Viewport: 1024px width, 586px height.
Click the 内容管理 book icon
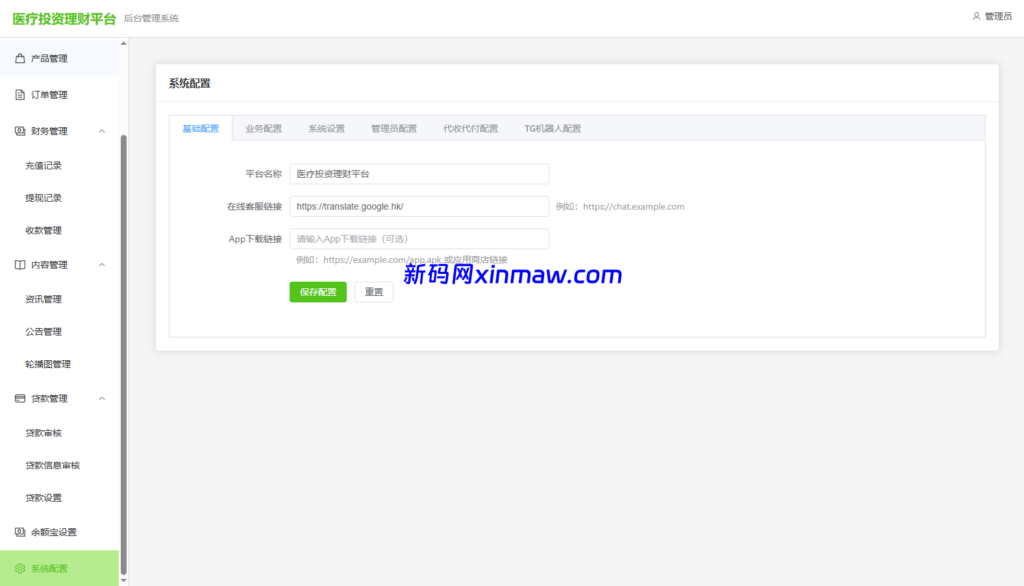coord(20,265)
